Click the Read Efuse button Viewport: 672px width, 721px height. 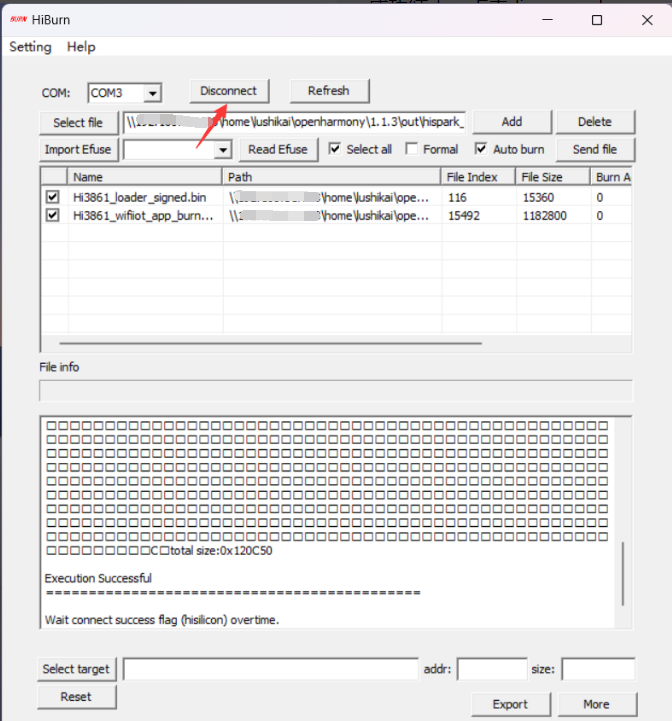click(278, 149)
